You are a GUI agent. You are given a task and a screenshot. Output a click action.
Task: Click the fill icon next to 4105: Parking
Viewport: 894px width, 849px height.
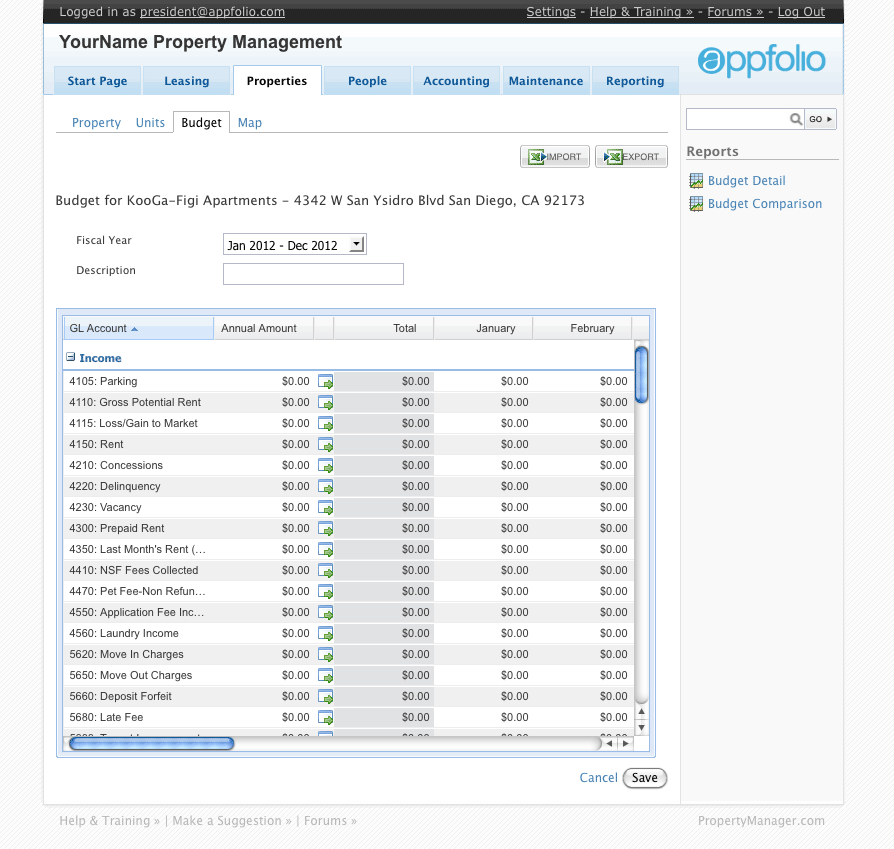click(x=325, y=381)
